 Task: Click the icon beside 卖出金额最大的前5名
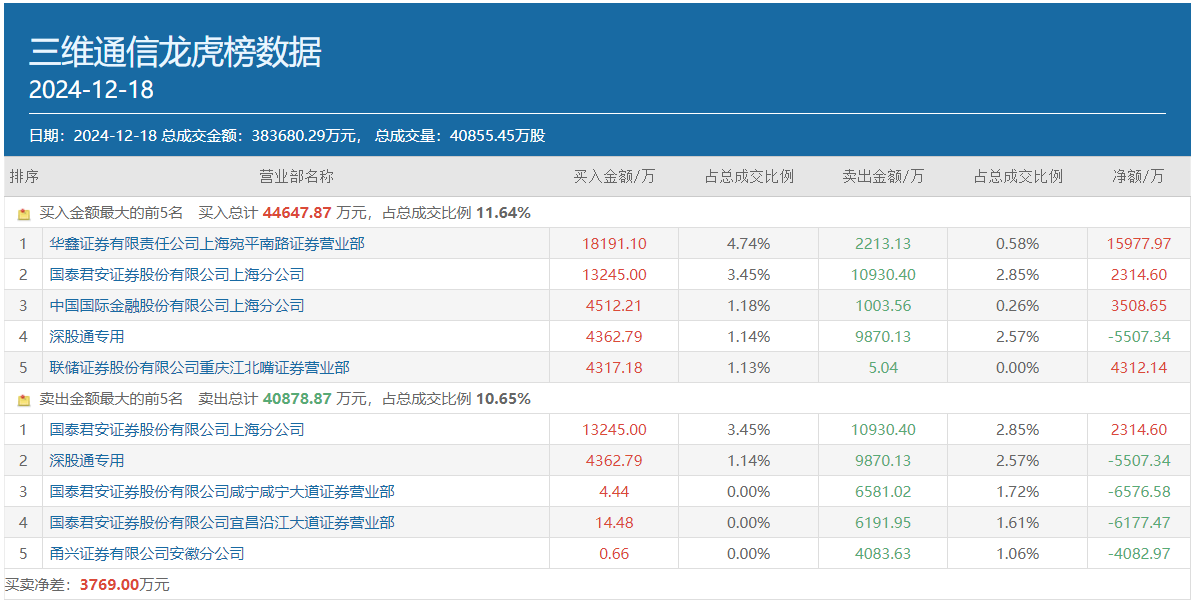(24, 399)
